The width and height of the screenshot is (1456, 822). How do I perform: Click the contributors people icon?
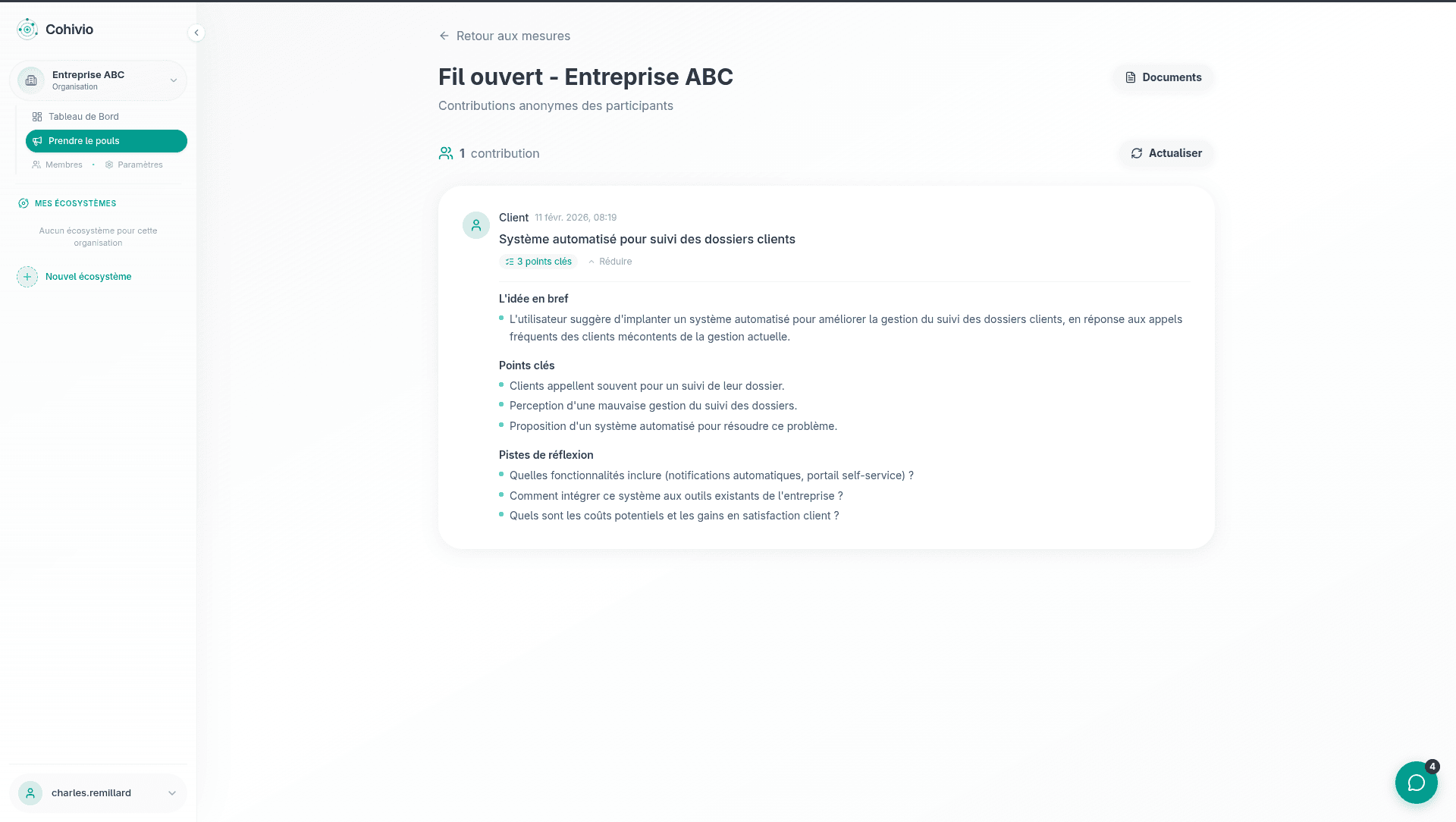446,153
